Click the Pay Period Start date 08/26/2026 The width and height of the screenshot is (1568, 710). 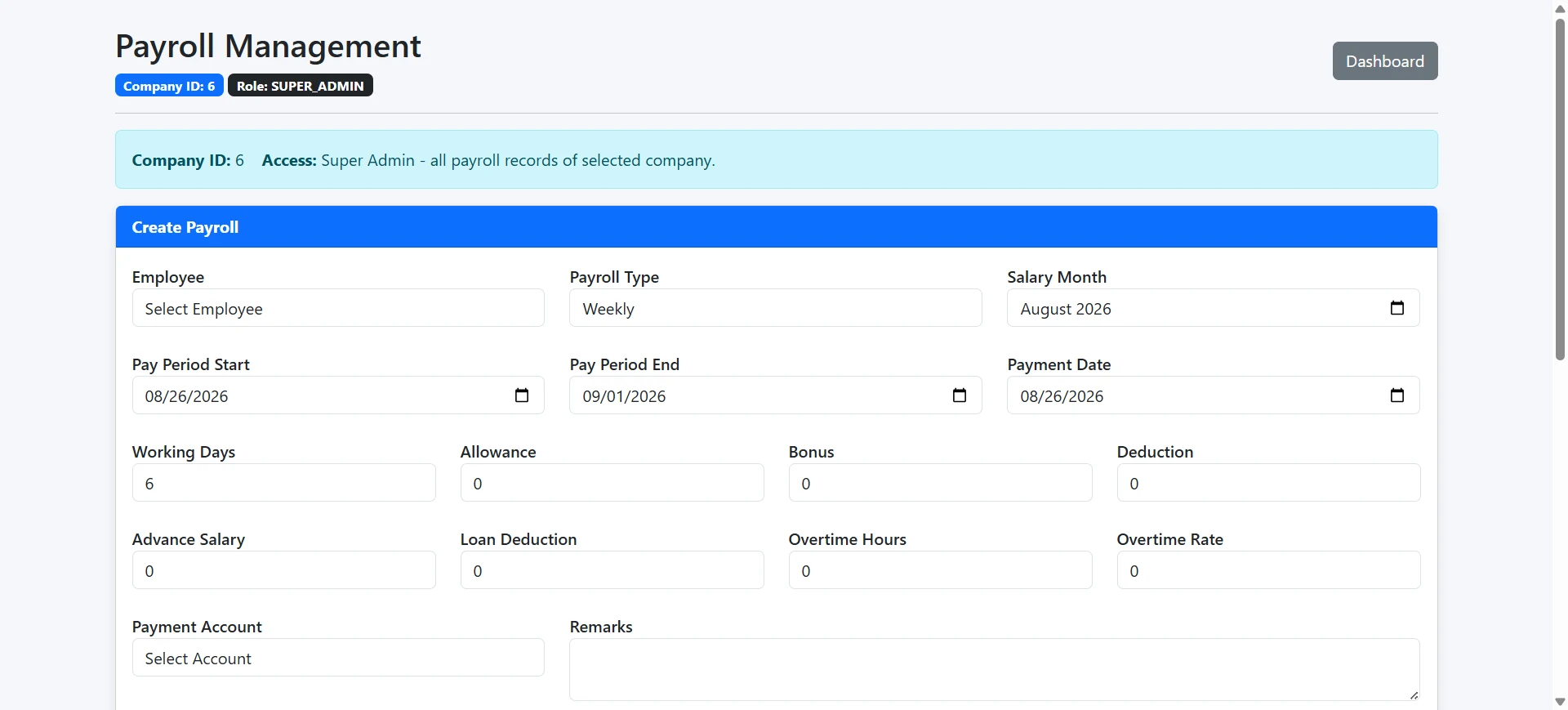[x=186, y=396]
